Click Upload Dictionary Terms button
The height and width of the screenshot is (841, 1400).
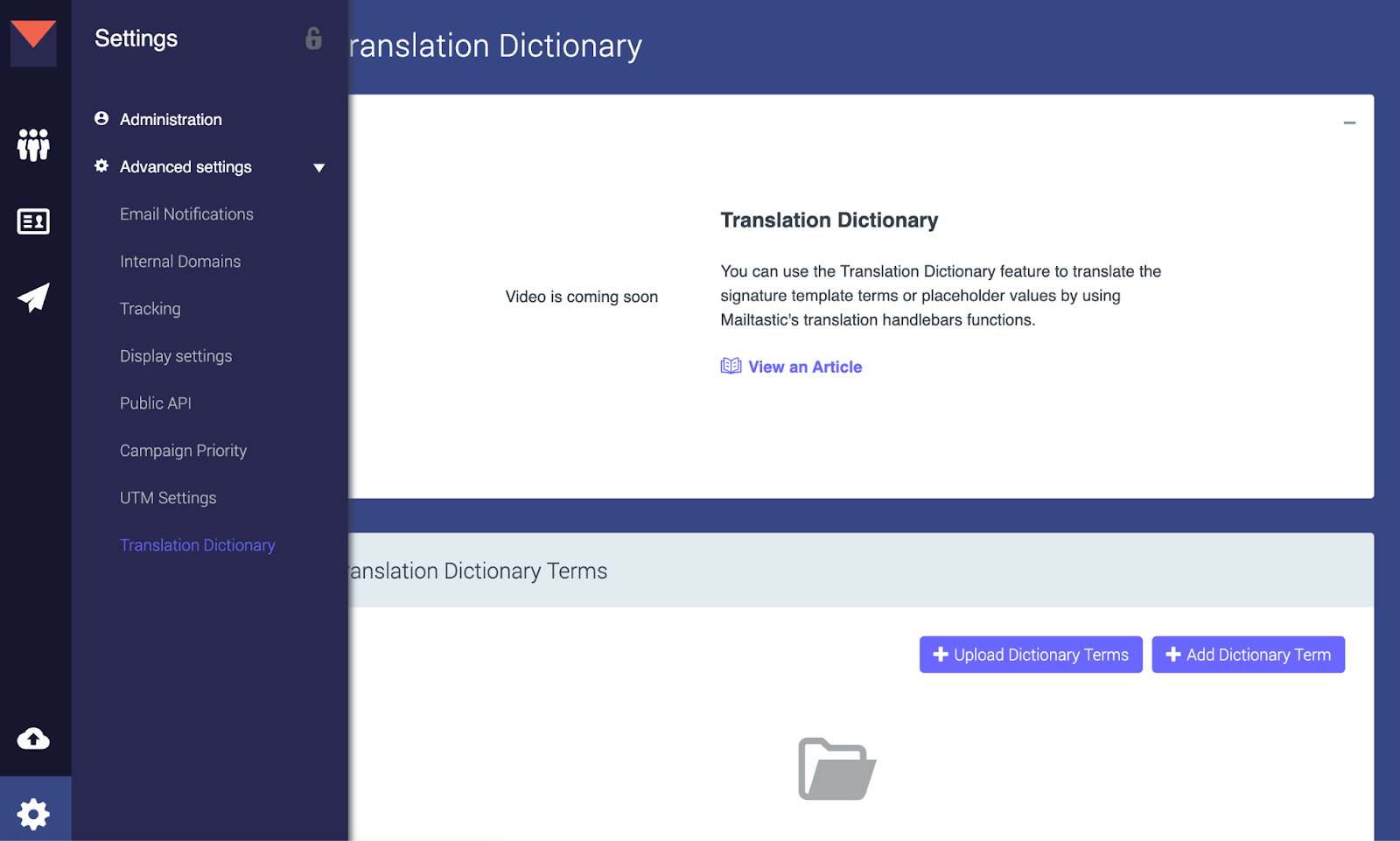click(1031, 655)
